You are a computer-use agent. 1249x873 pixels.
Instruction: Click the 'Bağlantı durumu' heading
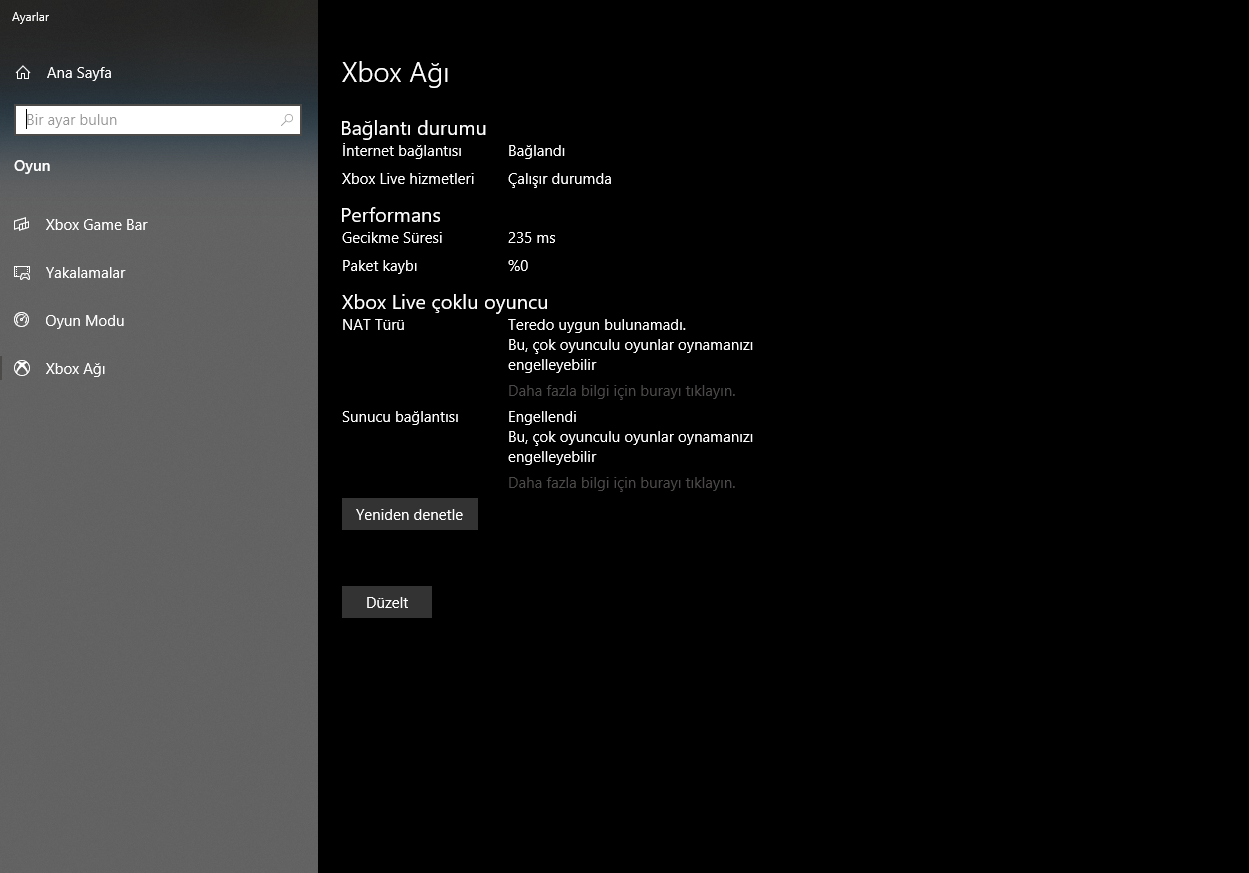pyautogui.click(x=414, y=128)
